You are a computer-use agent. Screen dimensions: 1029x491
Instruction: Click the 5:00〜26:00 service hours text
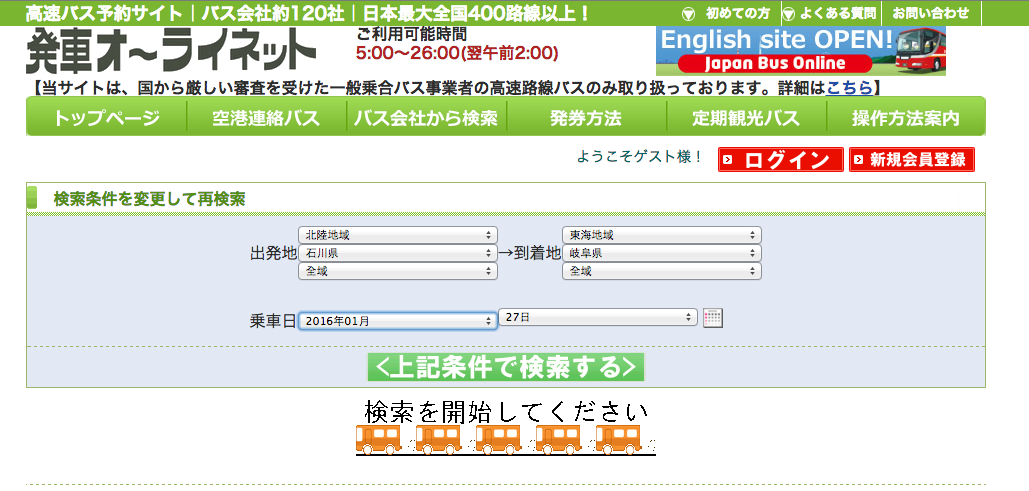click(457, 53)
